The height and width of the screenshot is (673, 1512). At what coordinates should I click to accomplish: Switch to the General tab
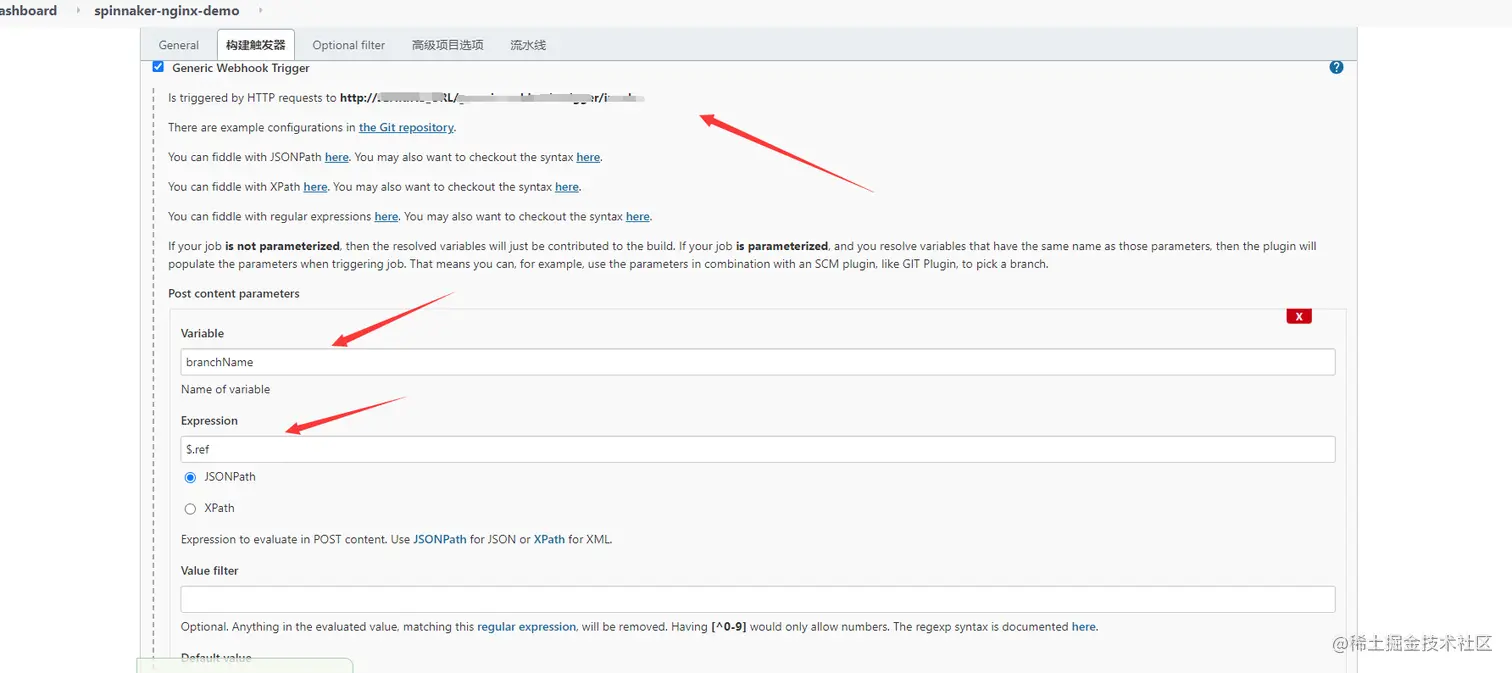[x=179, y=45]
